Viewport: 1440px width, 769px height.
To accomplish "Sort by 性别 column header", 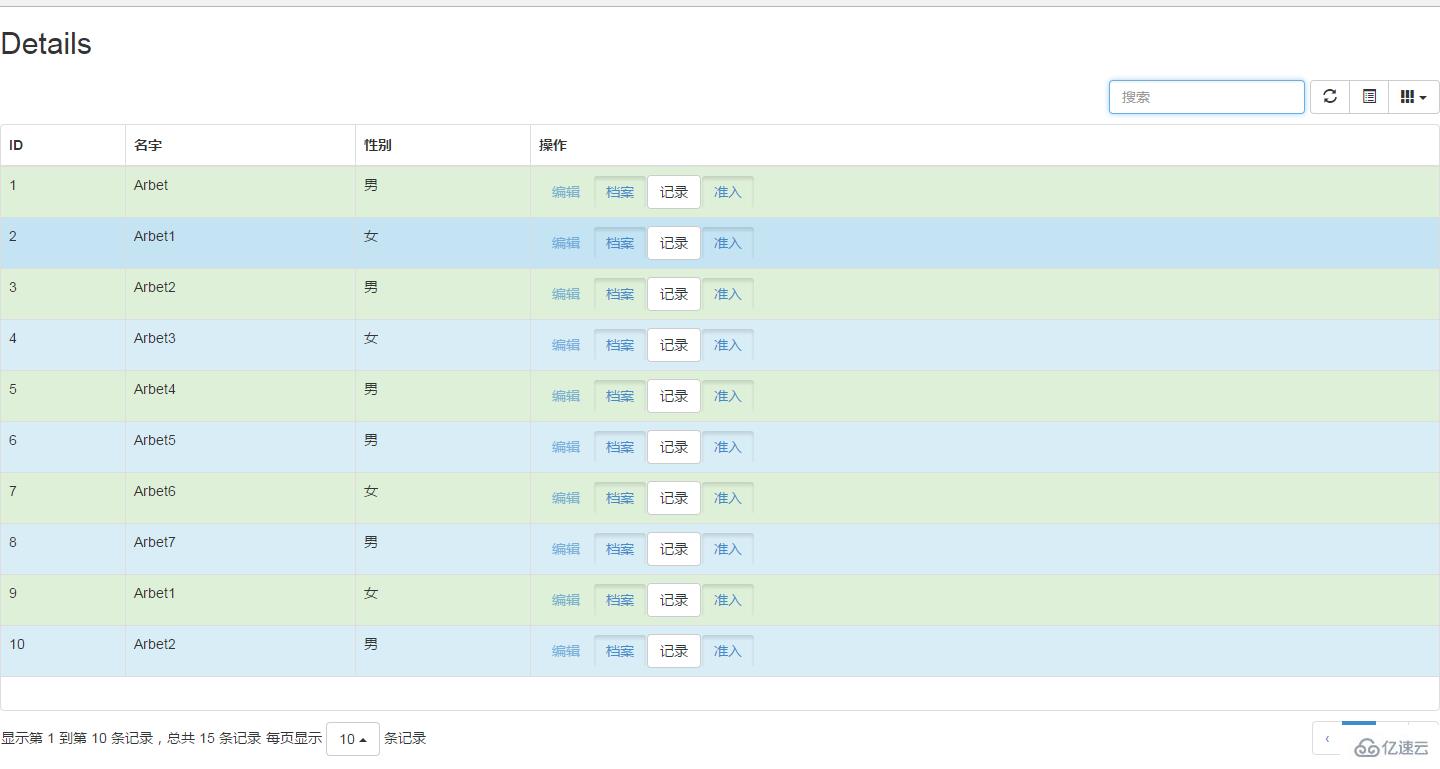I will coord(443,145).
